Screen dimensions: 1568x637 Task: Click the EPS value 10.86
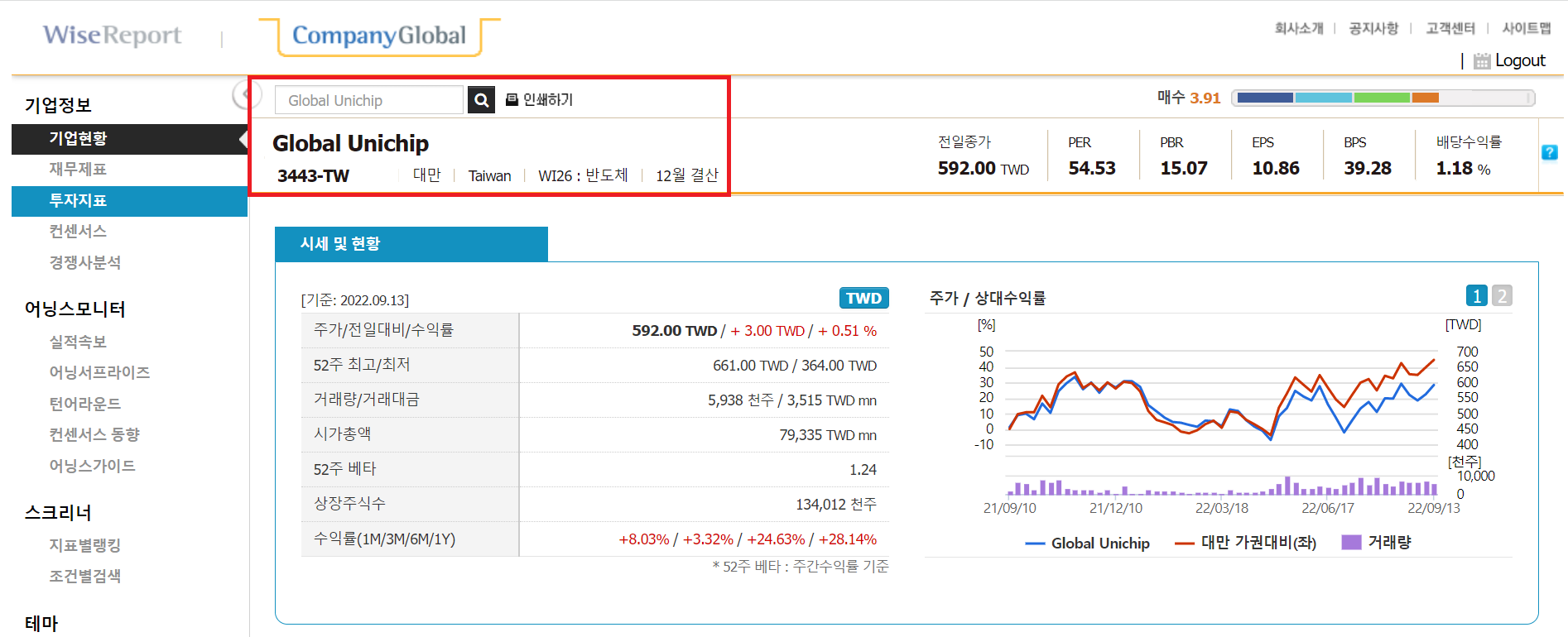[1276, 168]
